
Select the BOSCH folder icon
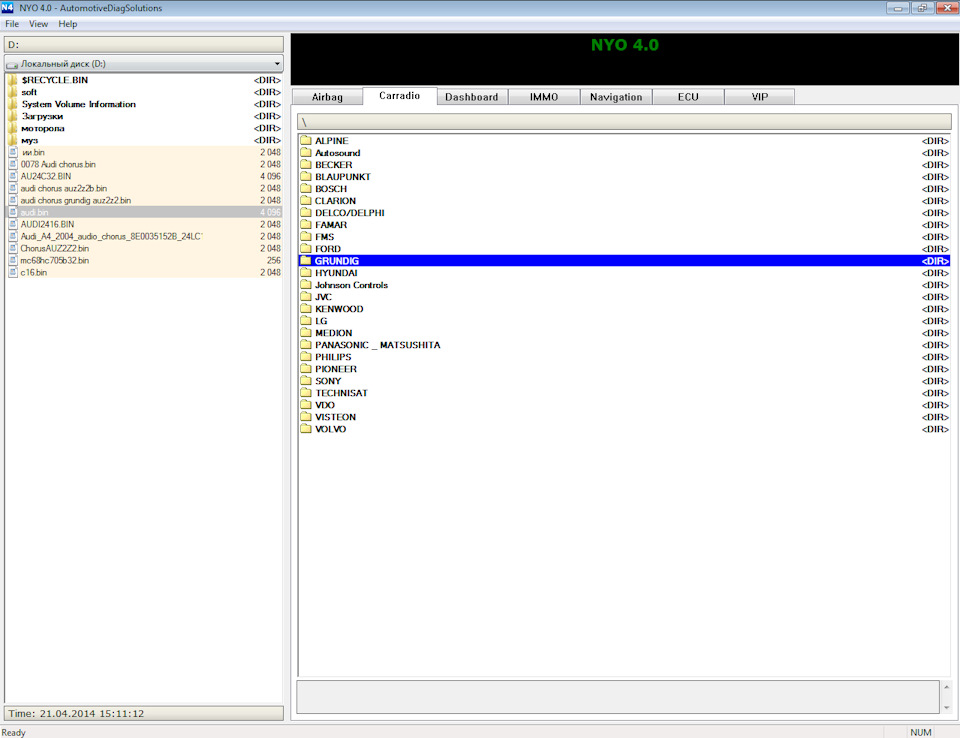306,189
